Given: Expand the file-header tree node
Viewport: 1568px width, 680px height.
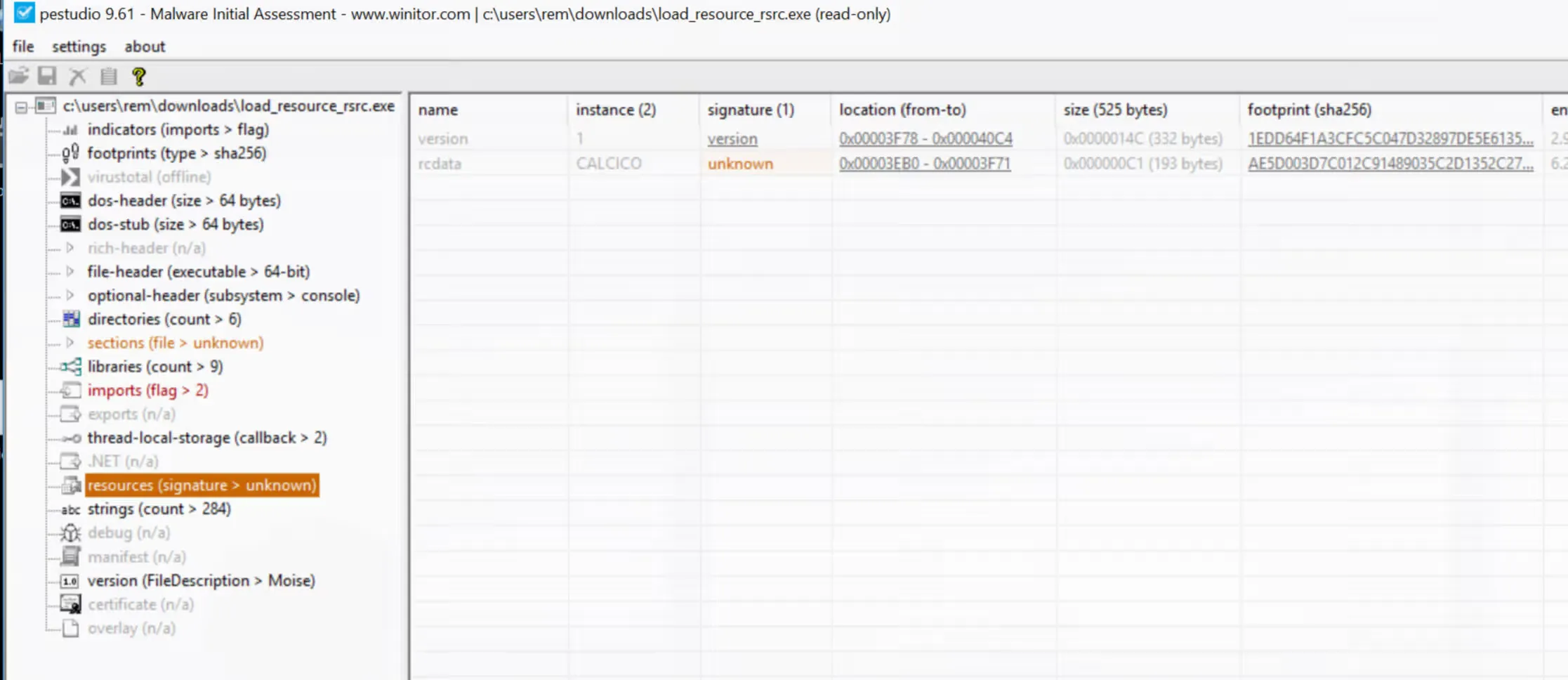Looking at the screenshot, I should [x=70, y=271].
